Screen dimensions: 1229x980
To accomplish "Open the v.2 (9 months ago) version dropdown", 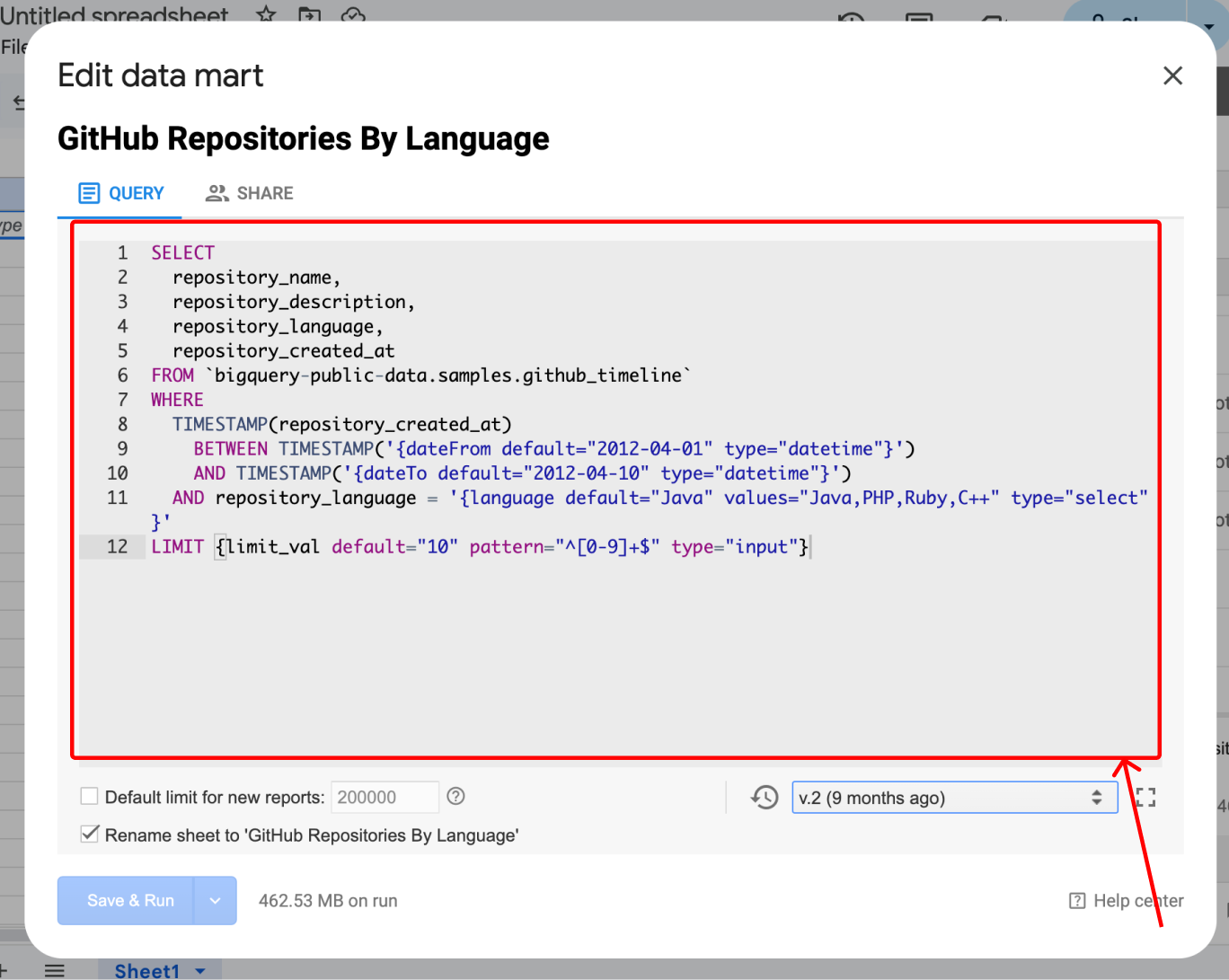I will [954, 798].
